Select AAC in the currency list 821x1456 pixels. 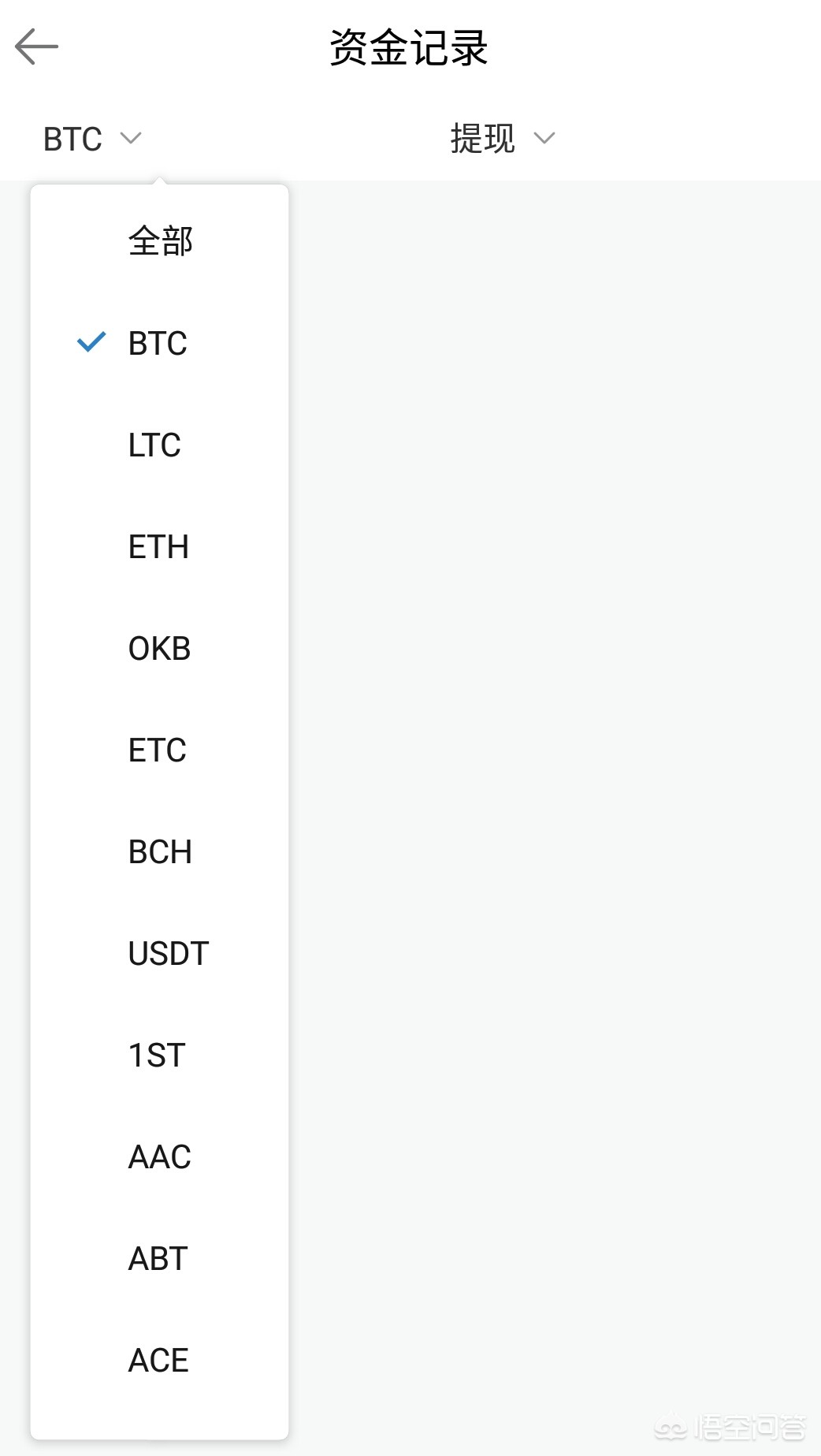point(159,1157)
